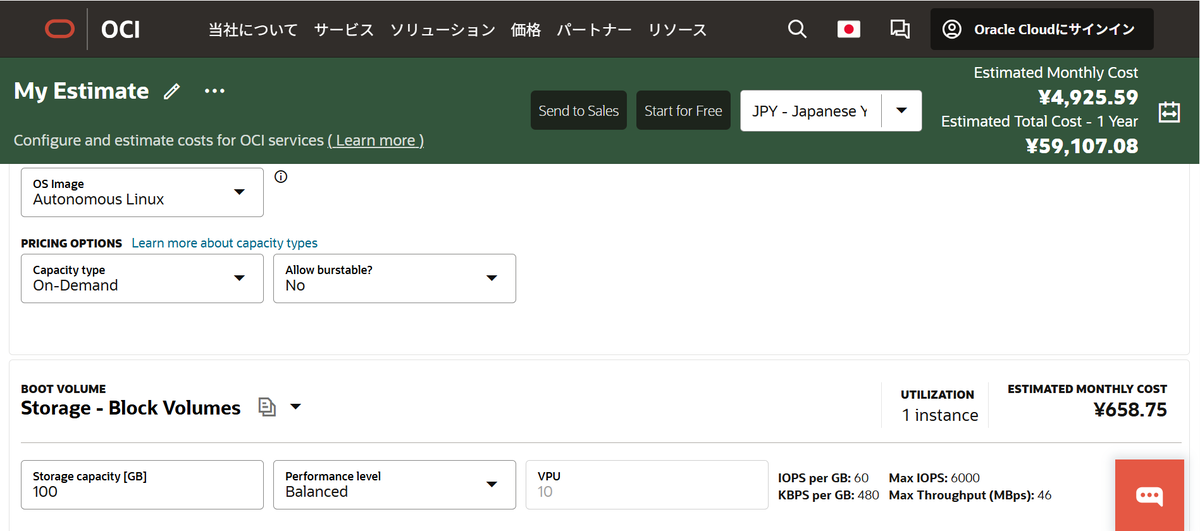
Task: Click the disabled VPU field
Action: tap(647, 484)
